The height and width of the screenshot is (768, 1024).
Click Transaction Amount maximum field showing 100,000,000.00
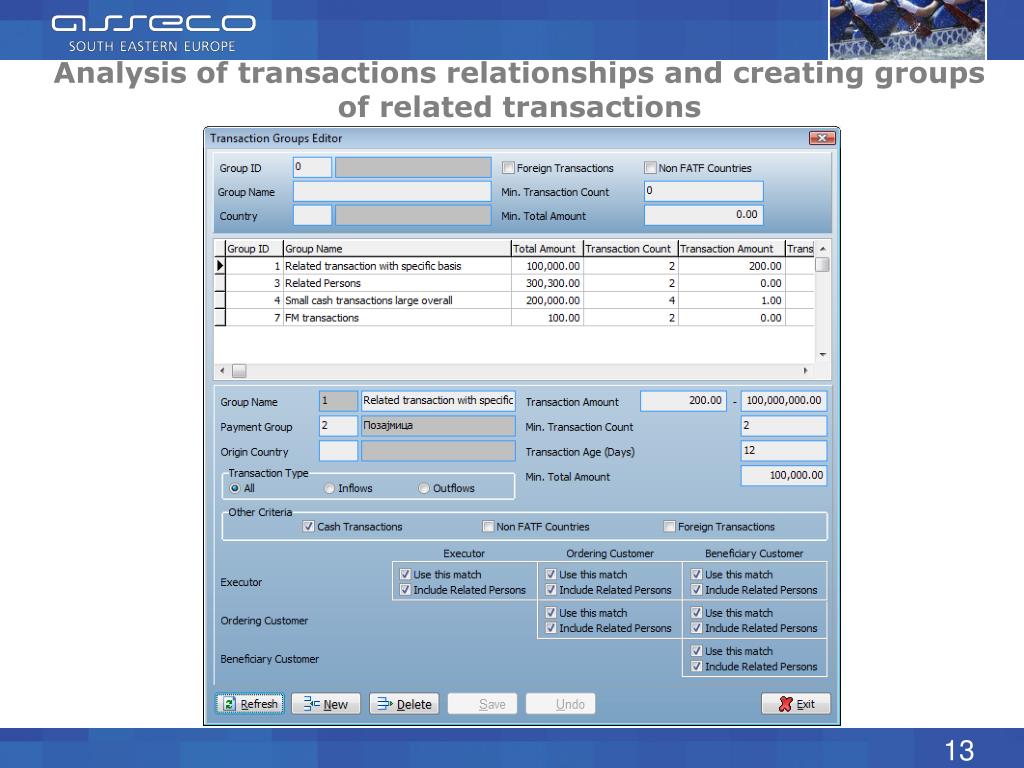pos(784,400)
